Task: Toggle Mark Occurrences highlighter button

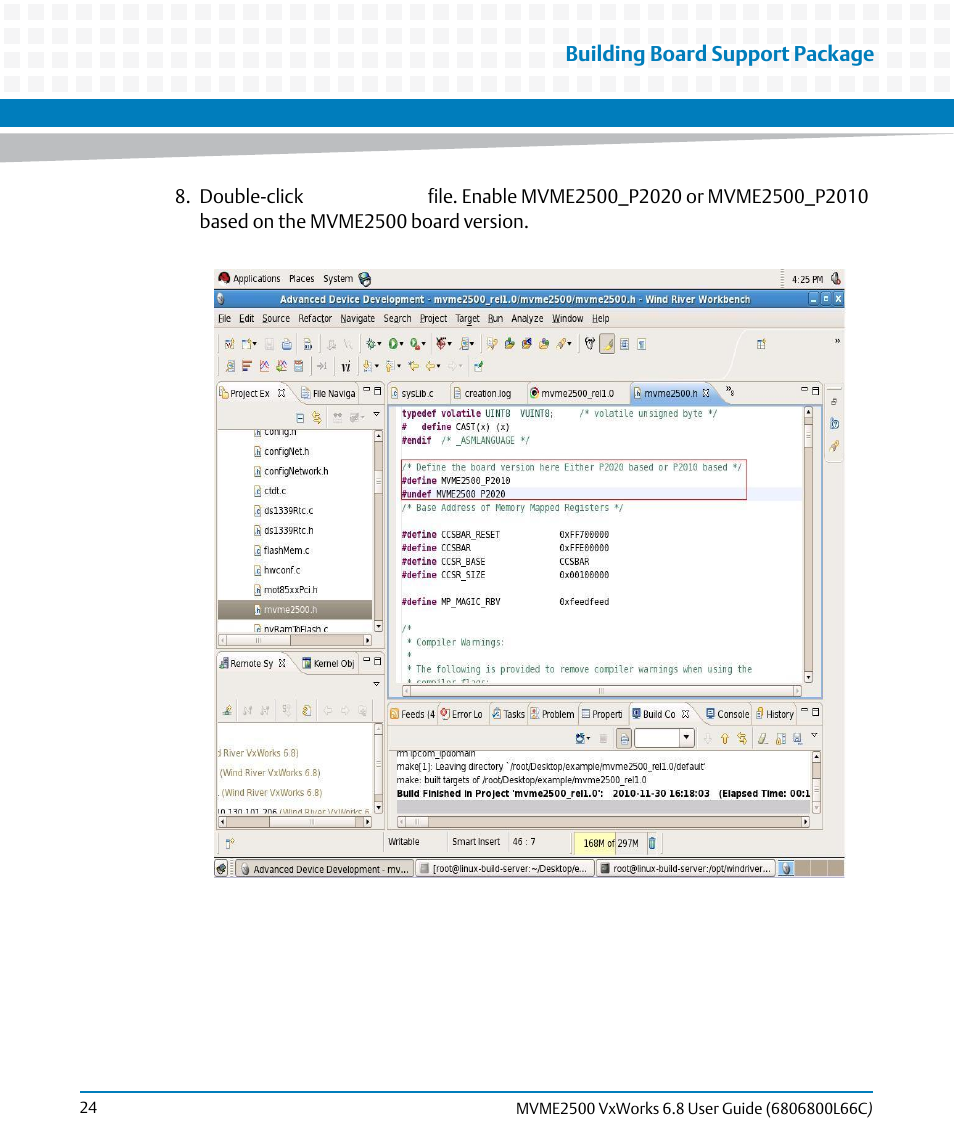Action: pos(607,344)
